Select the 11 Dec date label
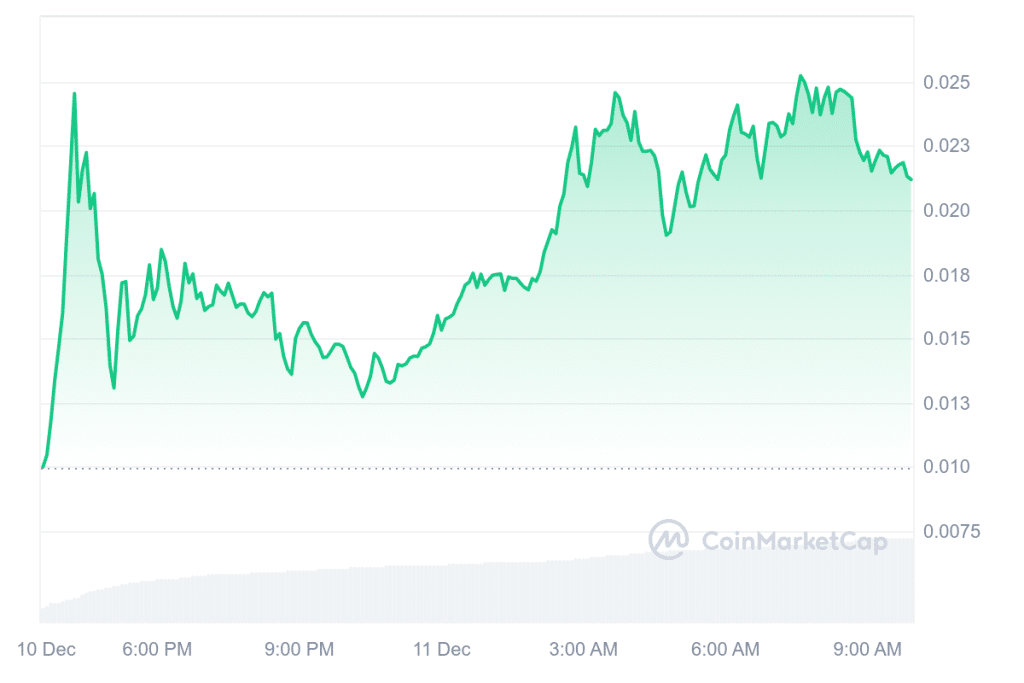 click(x=441, y=649)
